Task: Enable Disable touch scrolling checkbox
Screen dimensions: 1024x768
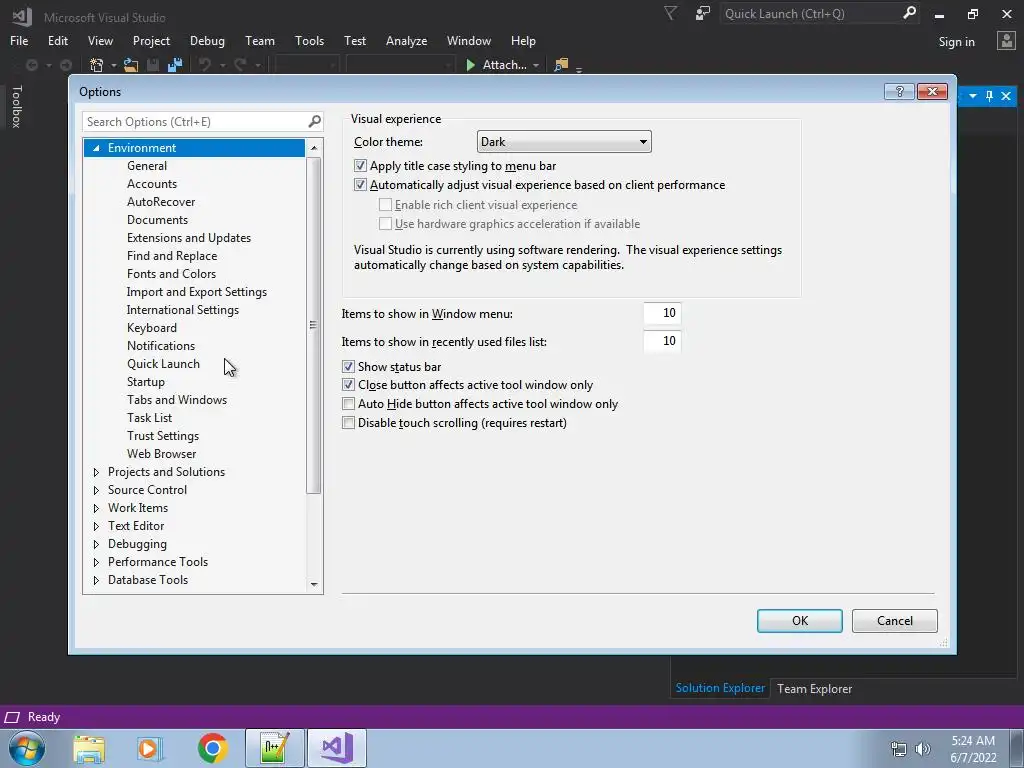Action: coord(348,423)
